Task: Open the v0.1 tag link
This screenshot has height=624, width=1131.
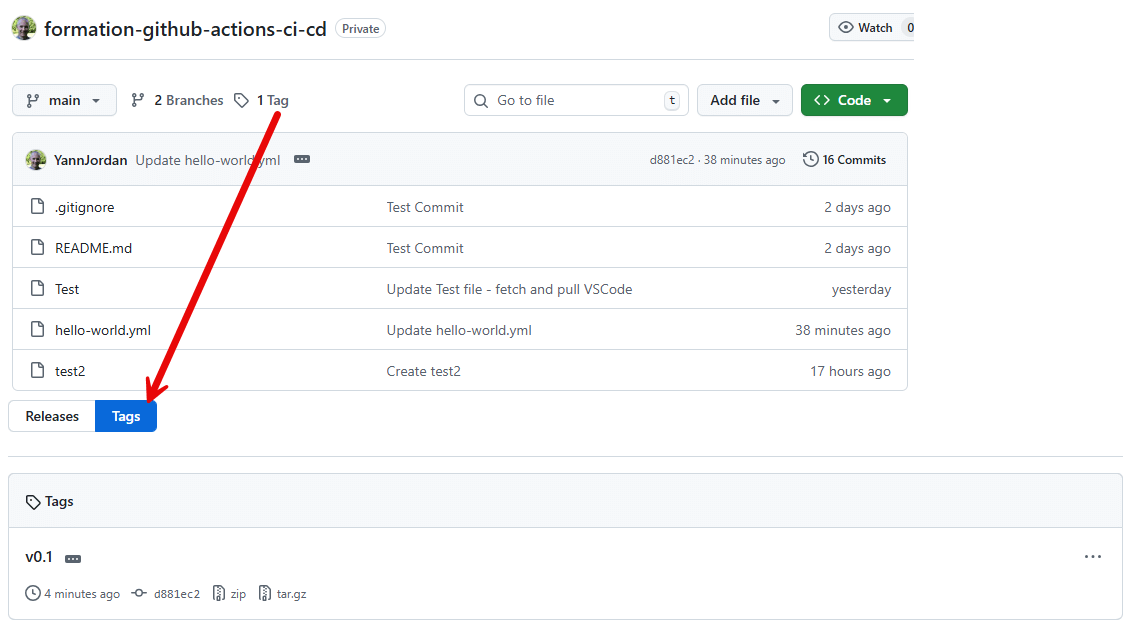Action: (37, 556)
